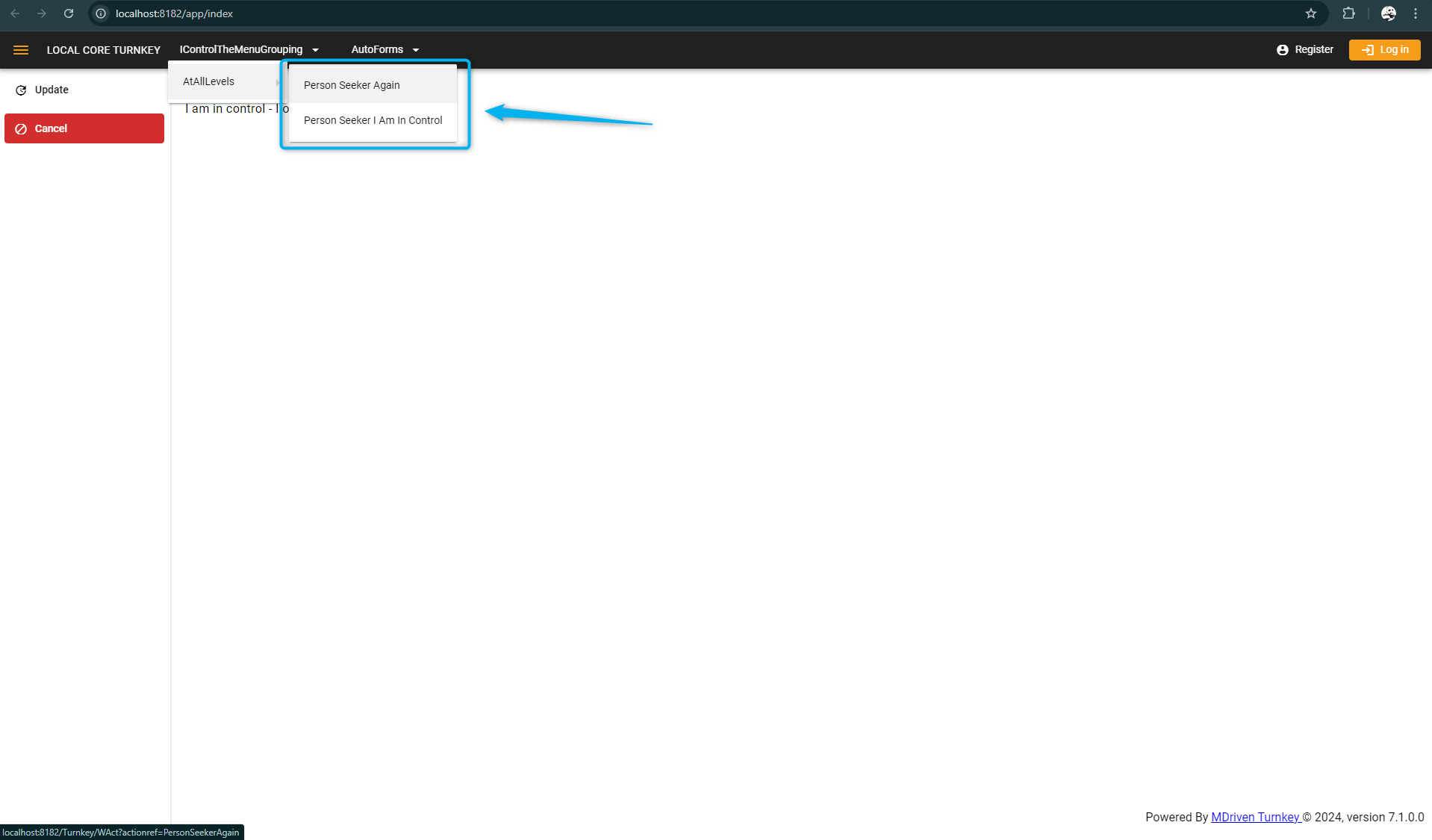Viewport: 1432px width, 840px height.
Task: Click the Update button in sidebar
Action: 52,90
